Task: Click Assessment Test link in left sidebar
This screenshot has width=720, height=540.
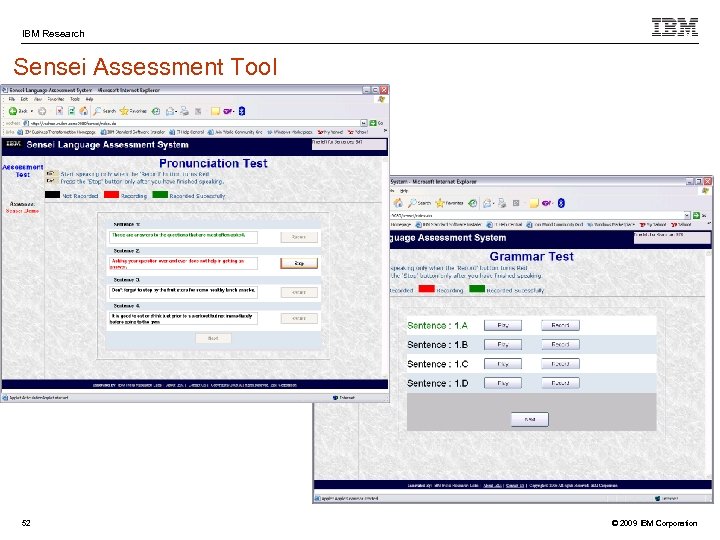Action: [23, 171]
